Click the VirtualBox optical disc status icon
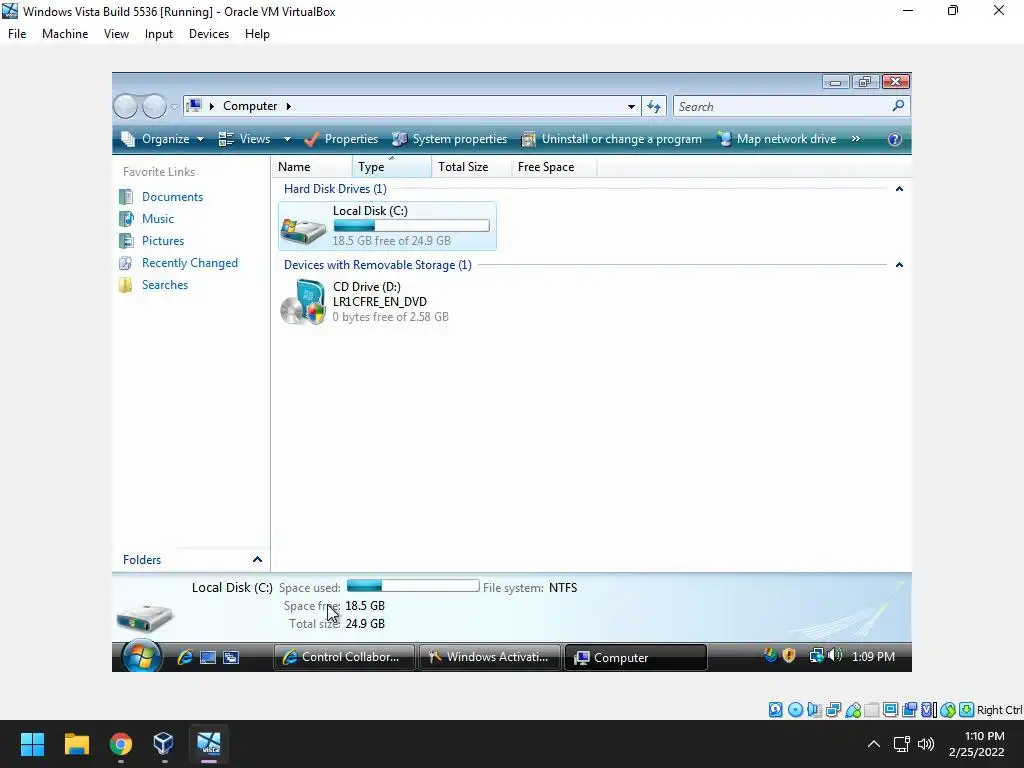 pyautogui.click(x=795, y=710)
